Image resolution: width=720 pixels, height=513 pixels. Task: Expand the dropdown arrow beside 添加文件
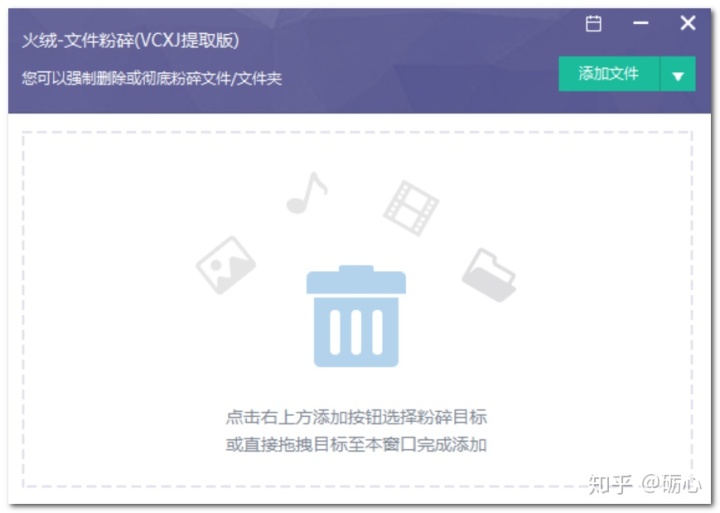coord(678,74)
